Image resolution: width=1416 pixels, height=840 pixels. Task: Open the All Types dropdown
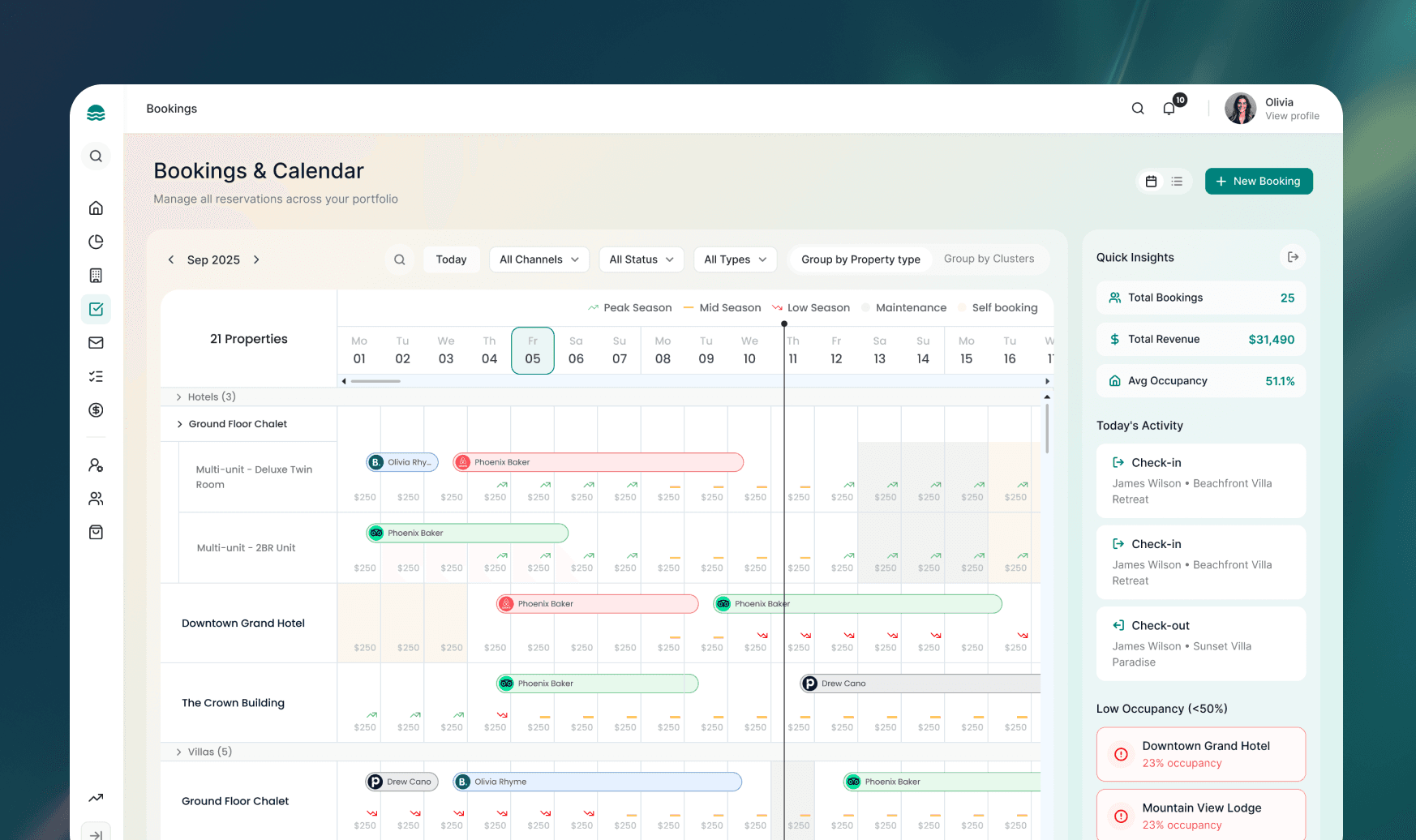pyautogui.click(x=736, y=259)
